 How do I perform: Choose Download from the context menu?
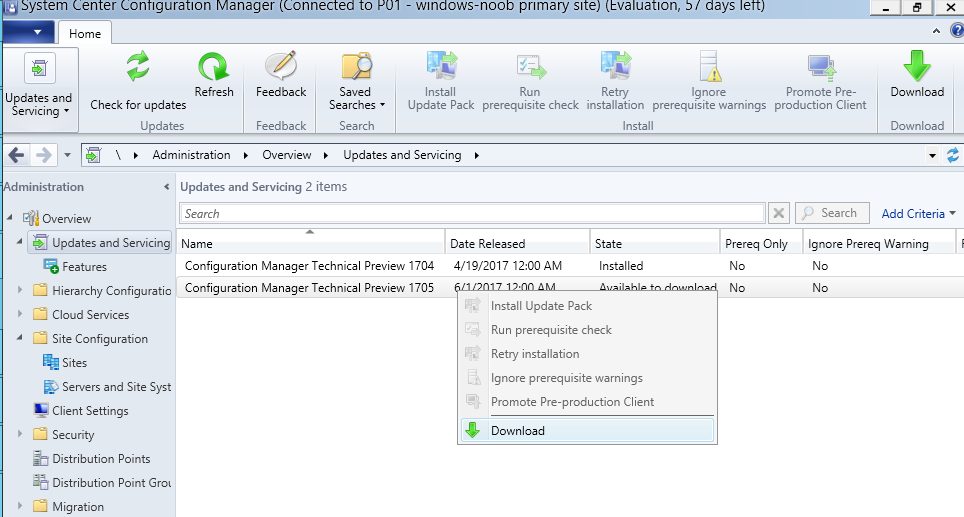(x=587, y=430)
